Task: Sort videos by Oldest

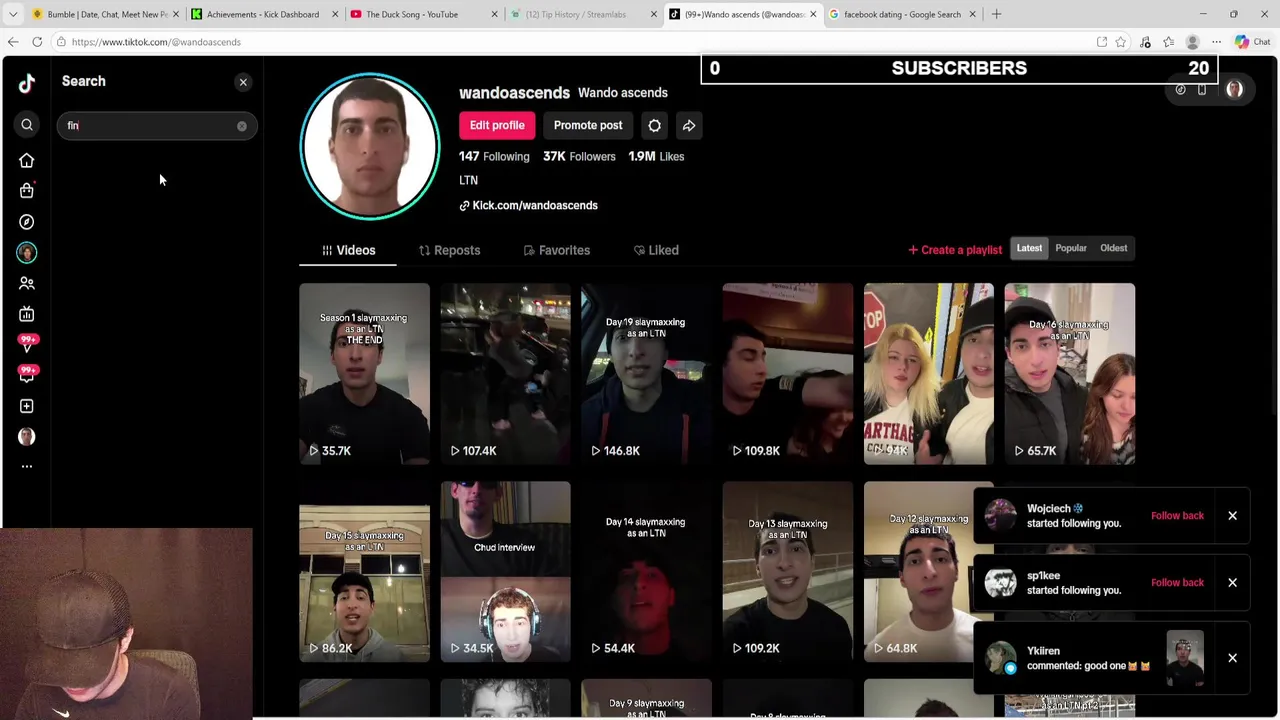Action: point(1113,248)
